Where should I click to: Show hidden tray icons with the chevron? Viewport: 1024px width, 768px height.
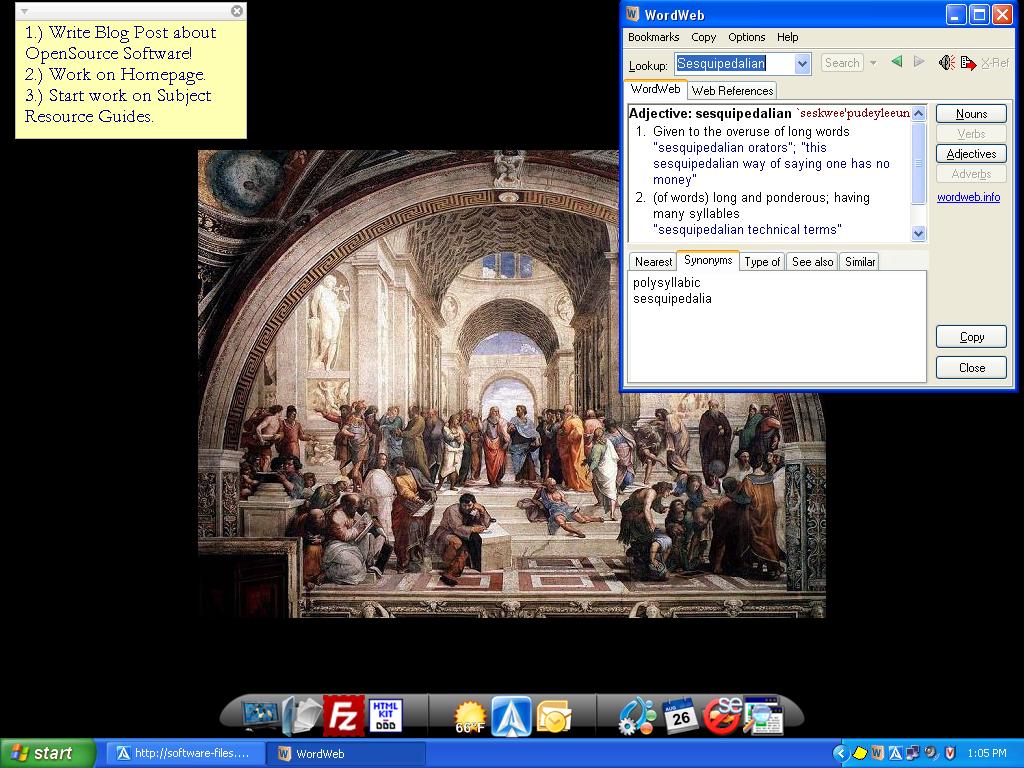pyautogui.click(x=841, y=753)
